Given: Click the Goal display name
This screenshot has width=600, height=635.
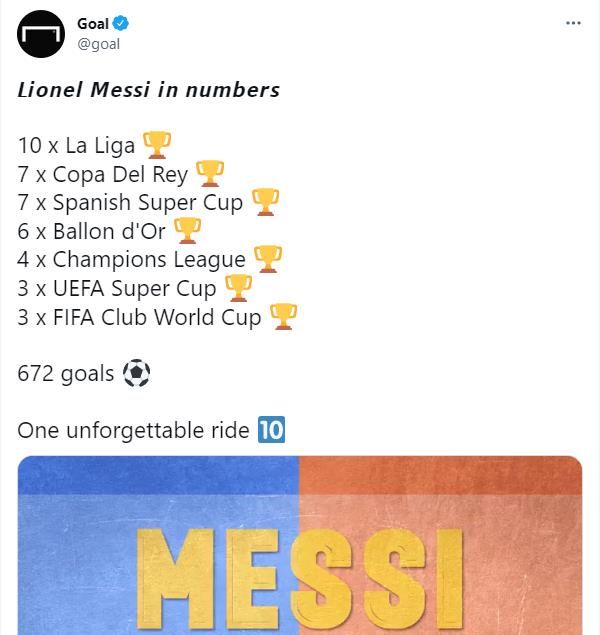Looking at the screenshot, I should pyautogui.click(x=94, y=23).
